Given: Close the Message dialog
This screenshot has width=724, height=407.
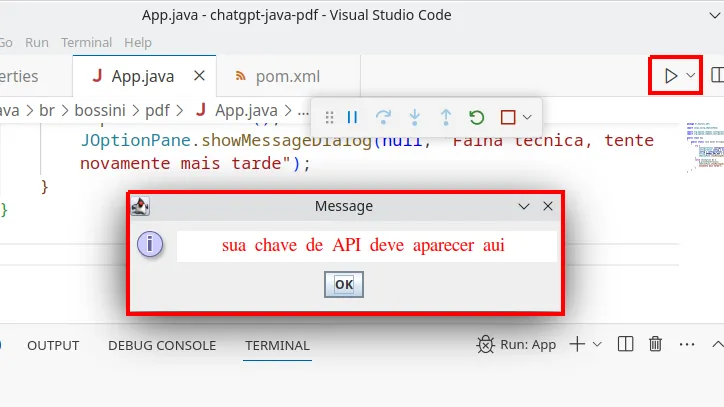Looking at the screenshot, I should tap(548, 206).
